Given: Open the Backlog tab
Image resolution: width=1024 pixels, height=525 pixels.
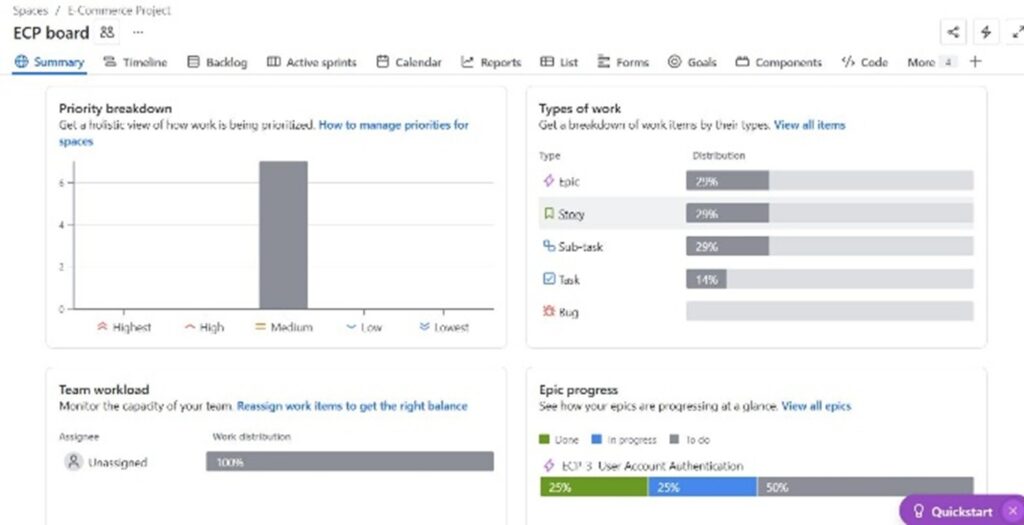Looking at the screenshot, I should [217, 62].
